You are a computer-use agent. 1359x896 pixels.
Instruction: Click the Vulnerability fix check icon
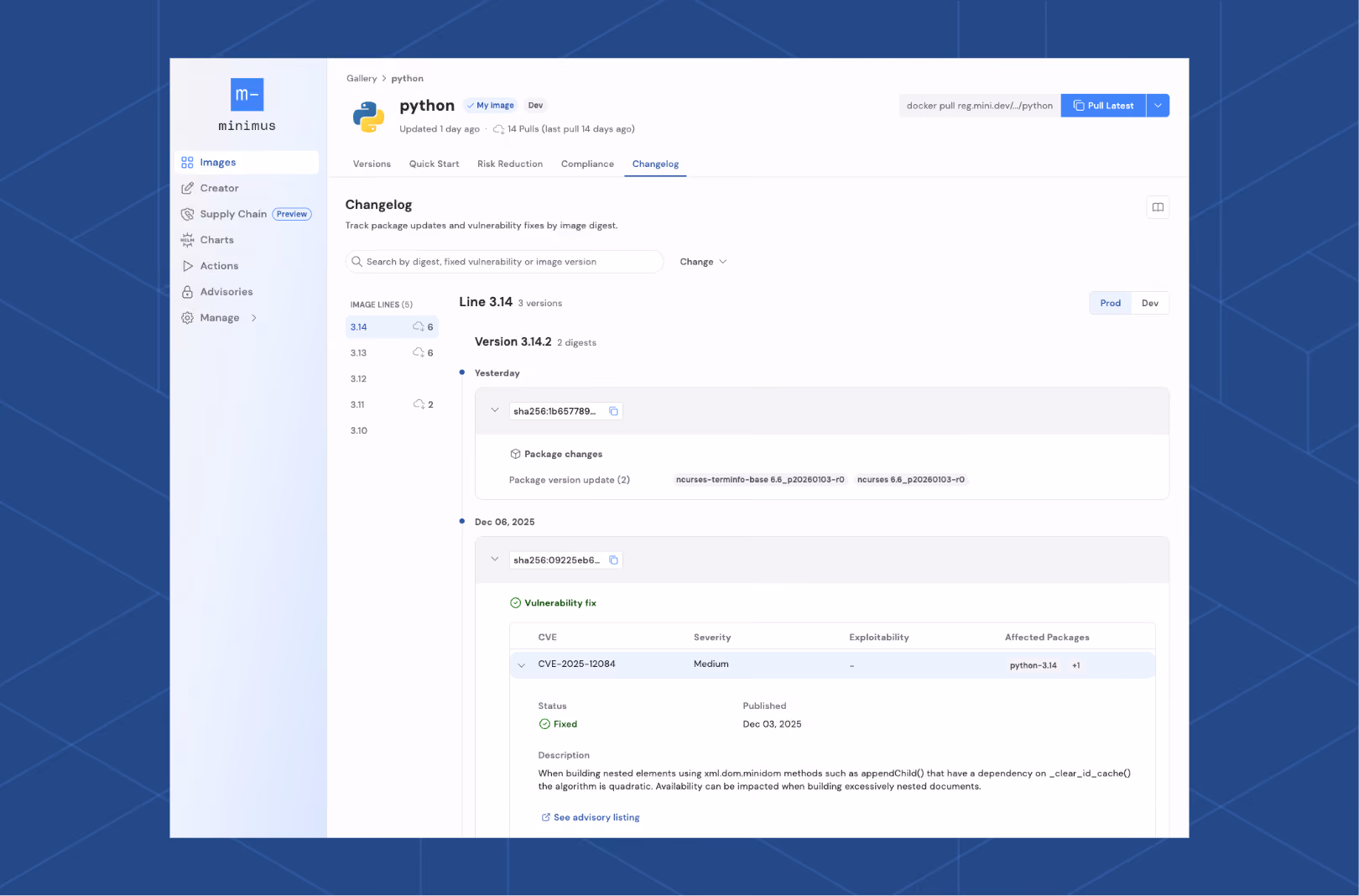(515, 603)
